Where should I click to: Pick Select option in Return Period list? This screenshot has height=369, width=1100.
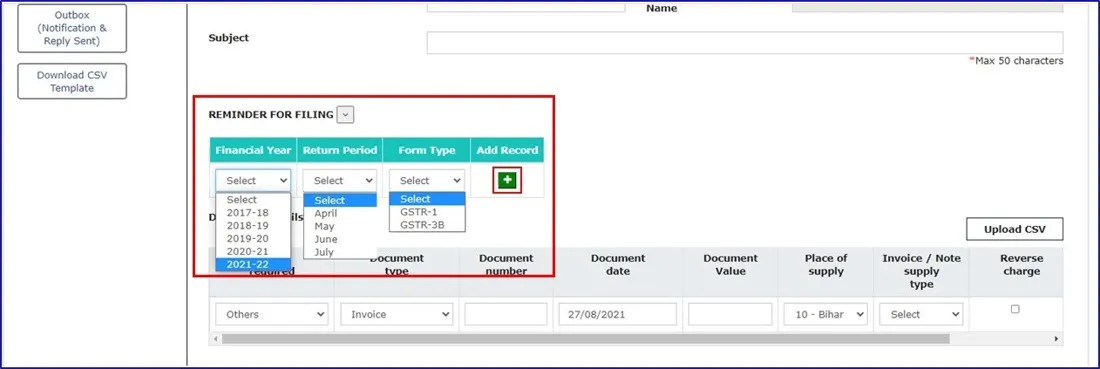point(340,201)
